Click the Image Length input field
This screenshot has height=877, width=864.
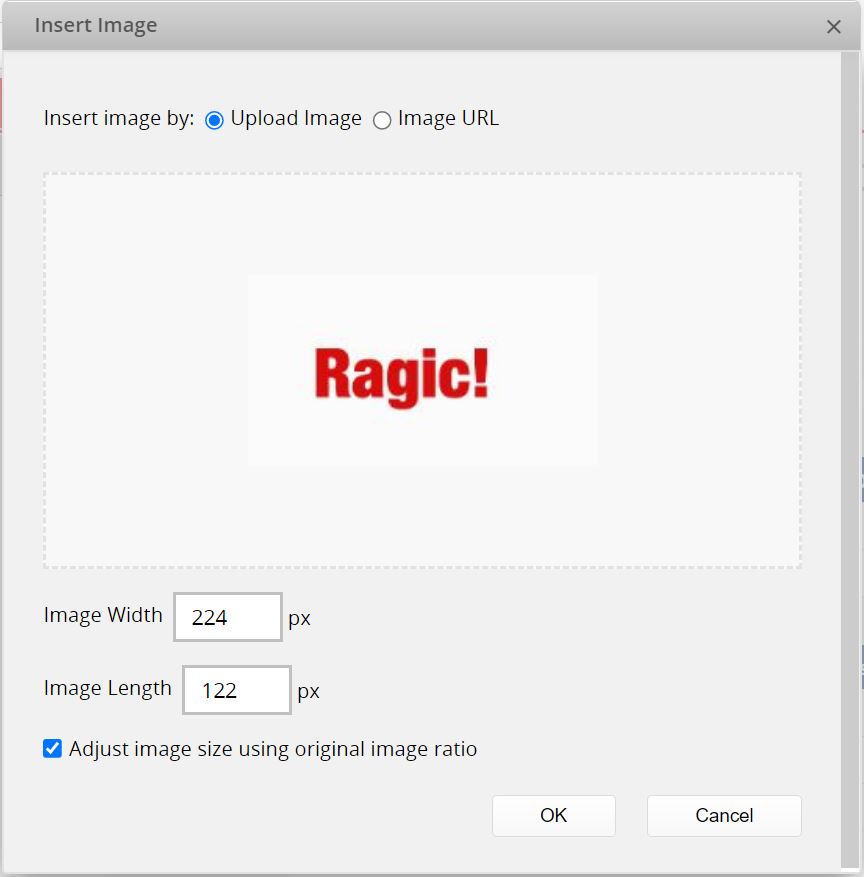click(237, 690)
